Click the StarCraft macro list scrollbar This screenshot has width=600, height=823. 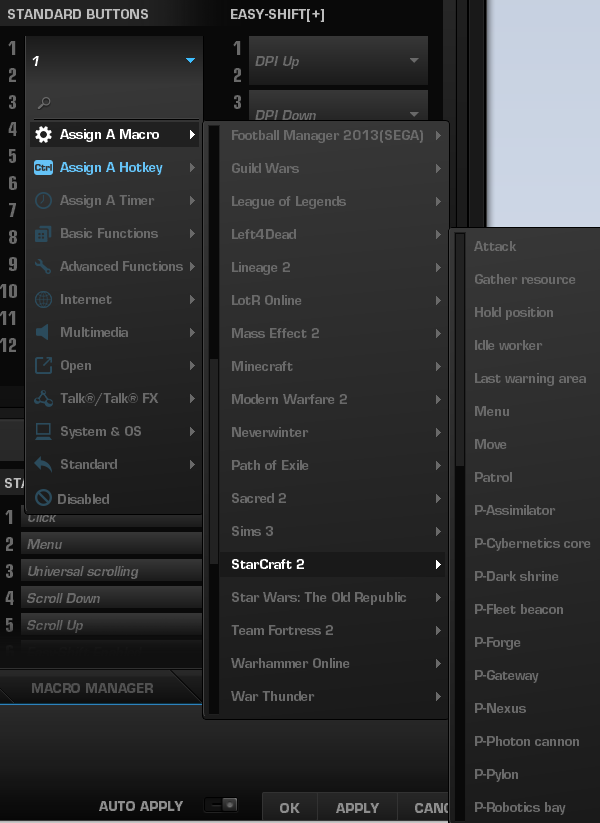click(460, 350)
